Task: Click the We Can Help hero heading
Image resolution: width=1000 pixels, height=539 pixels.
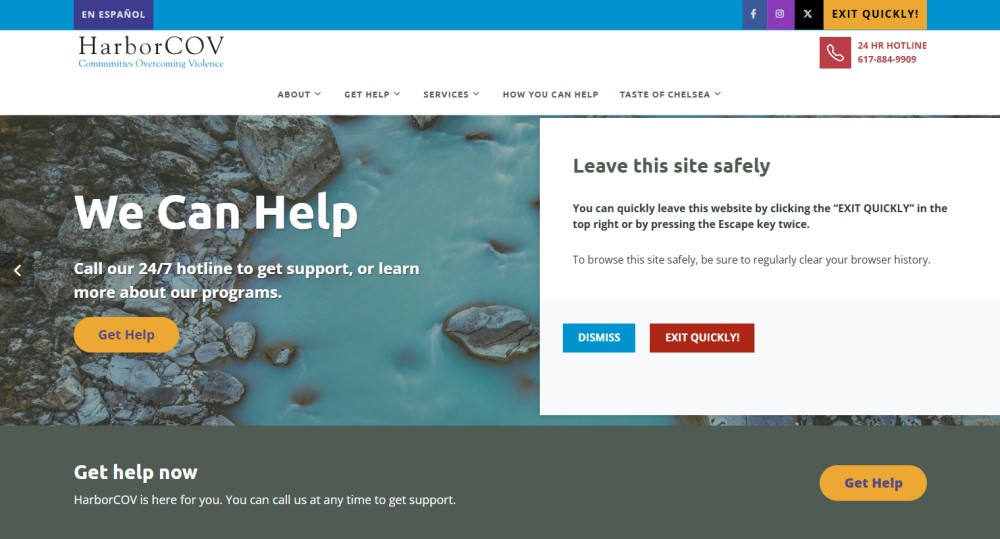Action: [x=216, y=213]
